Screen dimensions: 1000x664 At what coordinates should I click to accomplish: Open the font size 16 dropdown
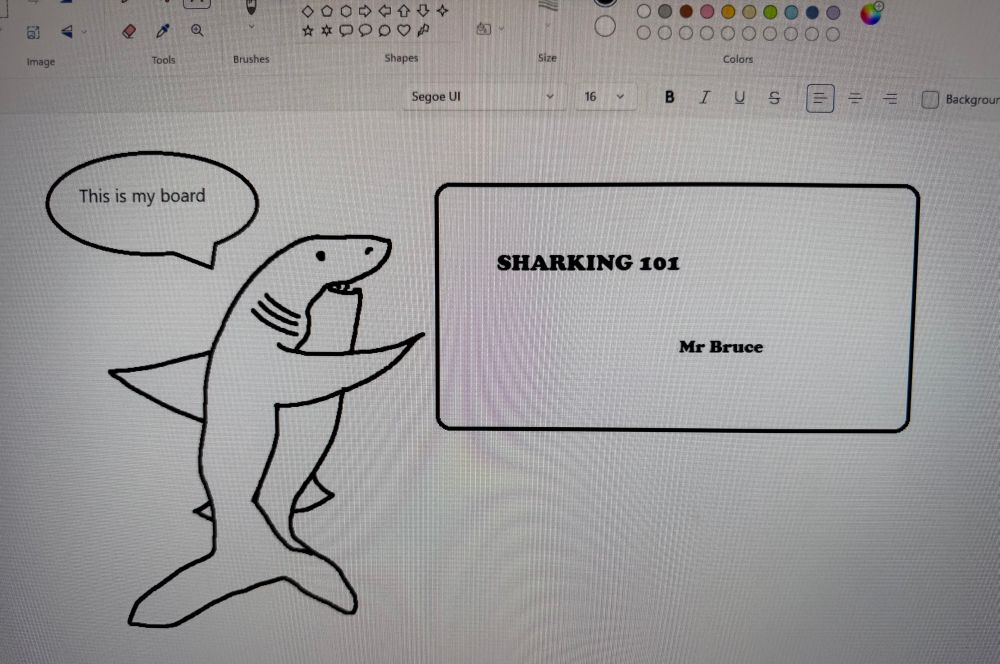click(x=603, y=96)
